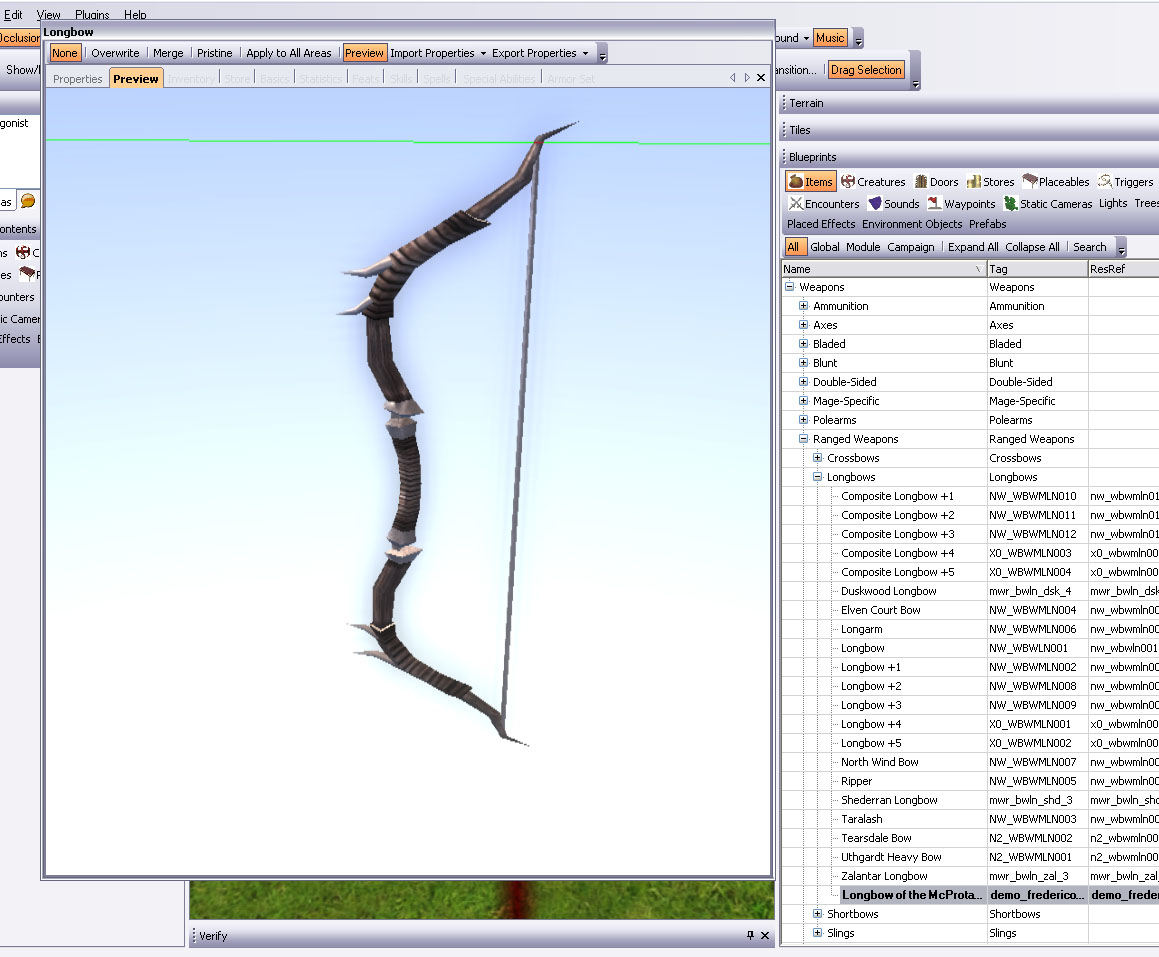The width and height of the screenshot is (1159, 957).
Task: Toggle Merge mode
Action: (168, 53)
